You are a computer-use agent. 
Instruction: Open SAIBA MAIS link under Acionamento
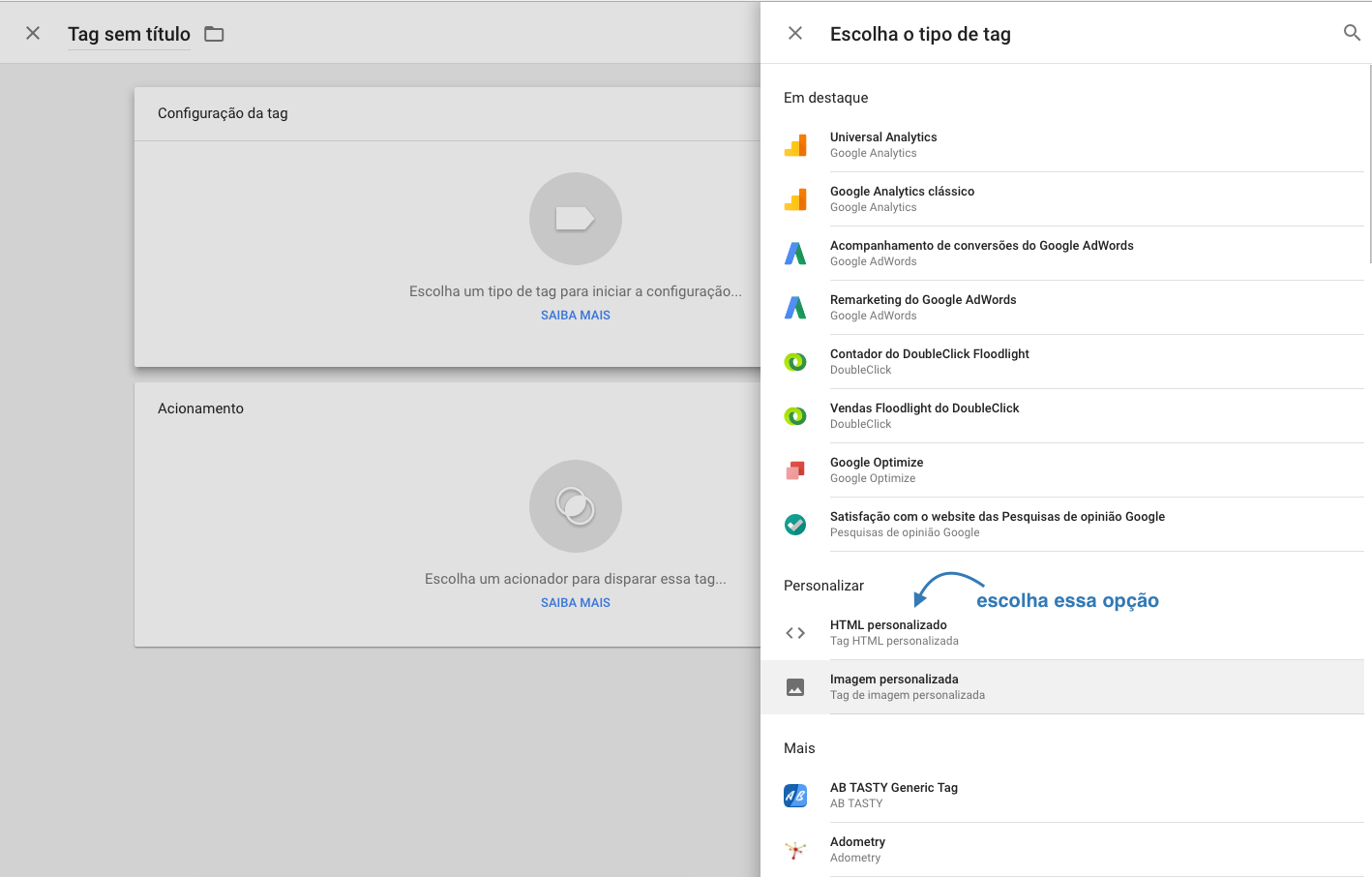click(x=576, y=603)
